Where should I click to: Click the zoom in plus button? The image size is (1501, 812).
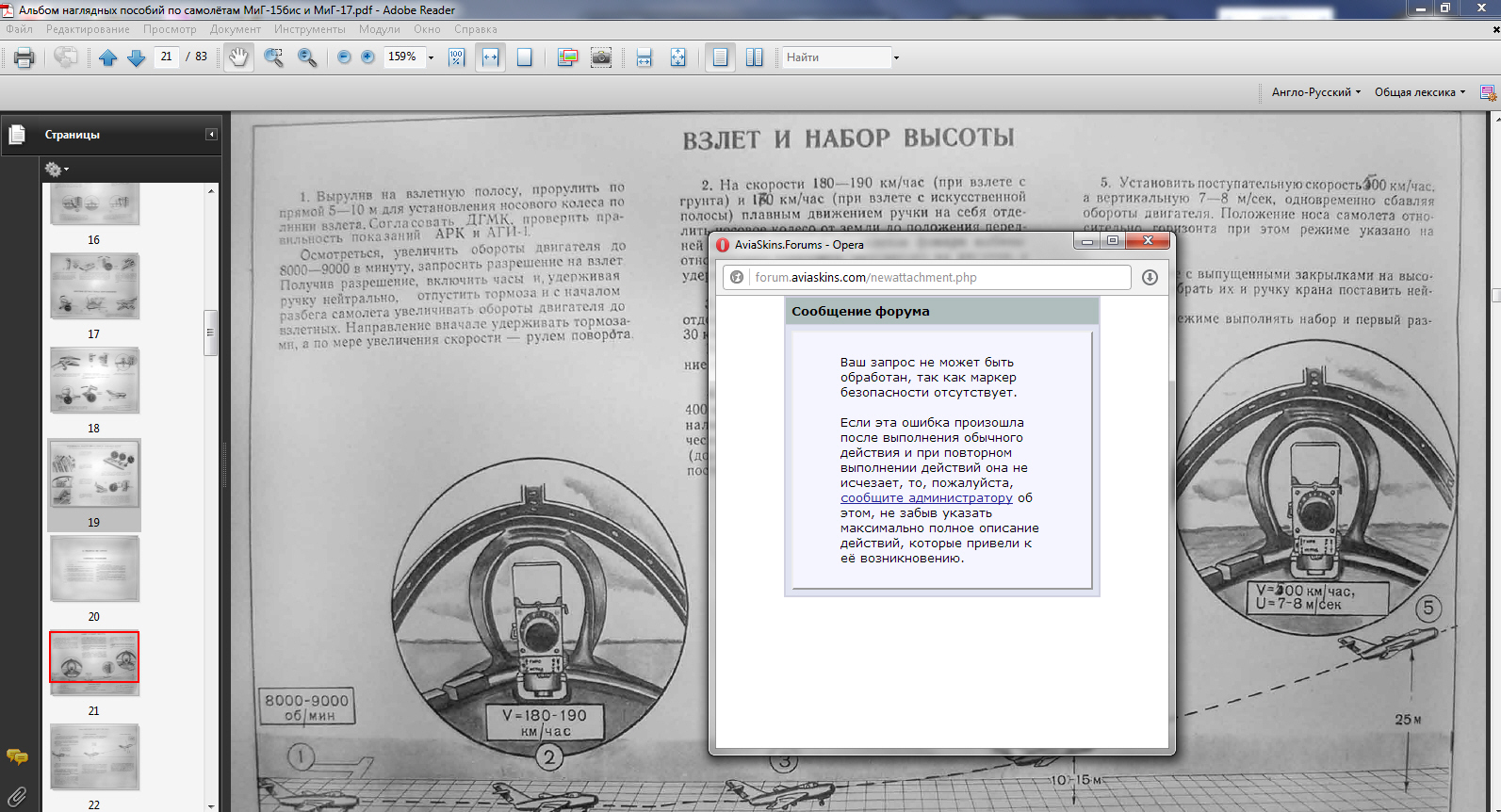point(368,57)
